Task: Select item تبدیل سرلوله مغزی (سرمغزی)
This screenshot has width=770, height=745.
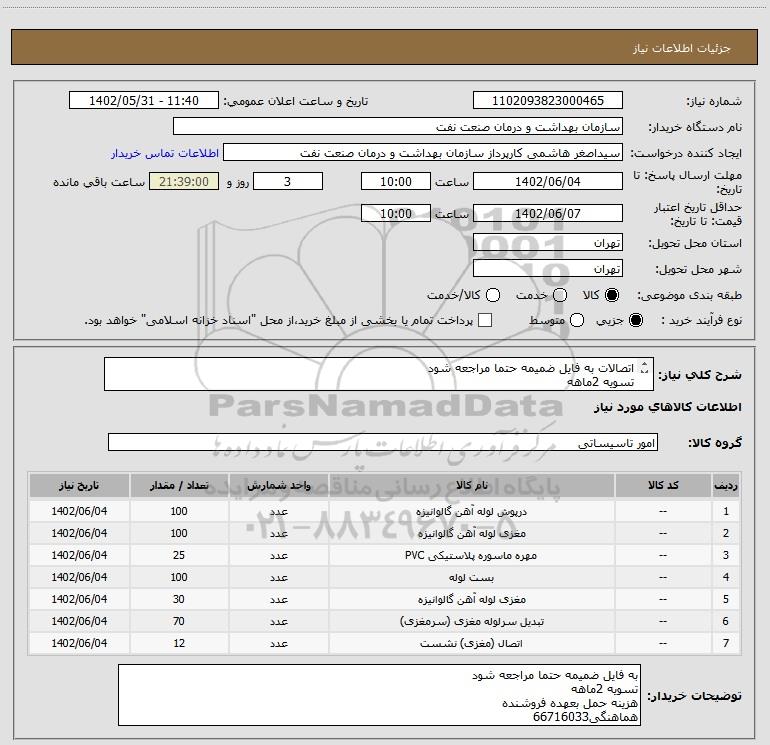Action: (x=471, y=621)
